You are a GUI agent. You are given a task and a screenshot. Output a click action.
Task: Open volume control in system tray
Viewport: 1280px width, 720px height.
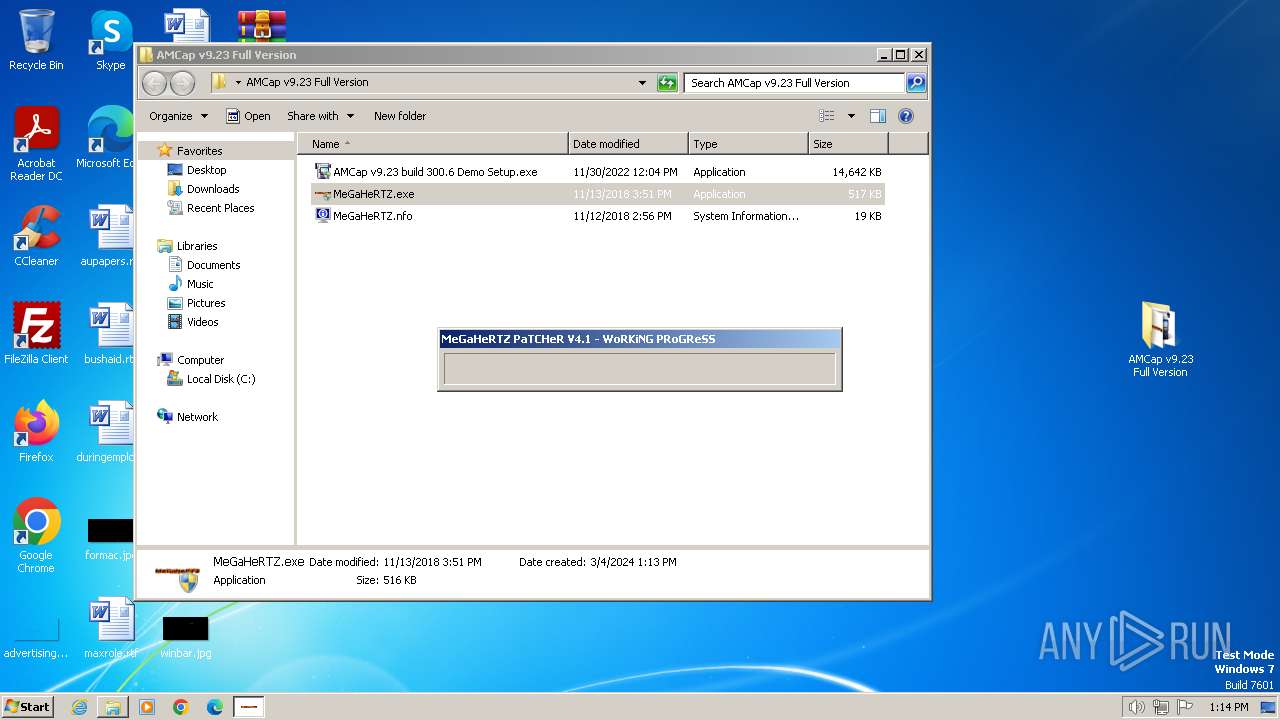1136,707
